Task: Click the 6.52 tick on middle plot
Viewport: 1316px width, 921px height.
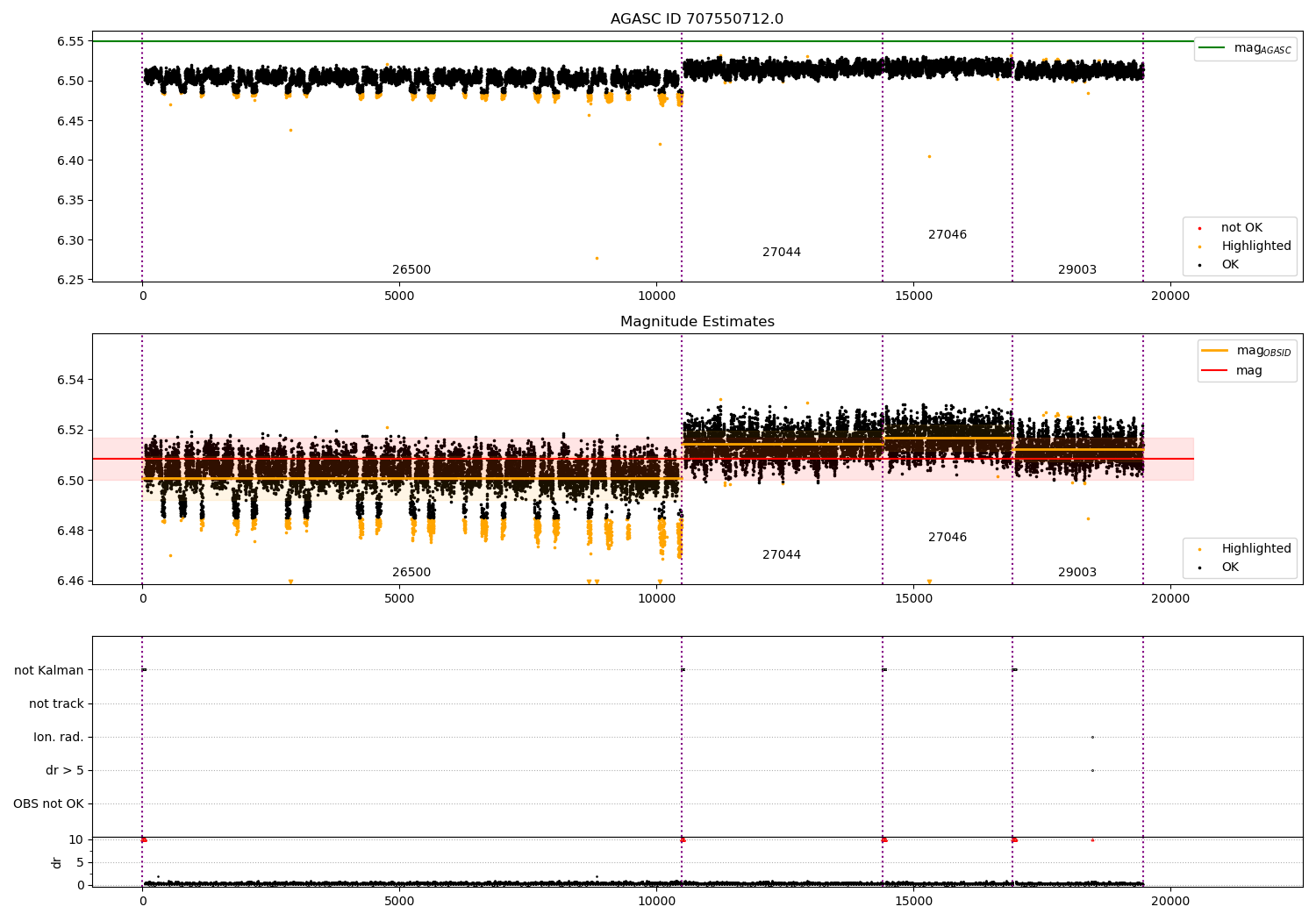Action: pyautogui.click(x=70, y=431)
